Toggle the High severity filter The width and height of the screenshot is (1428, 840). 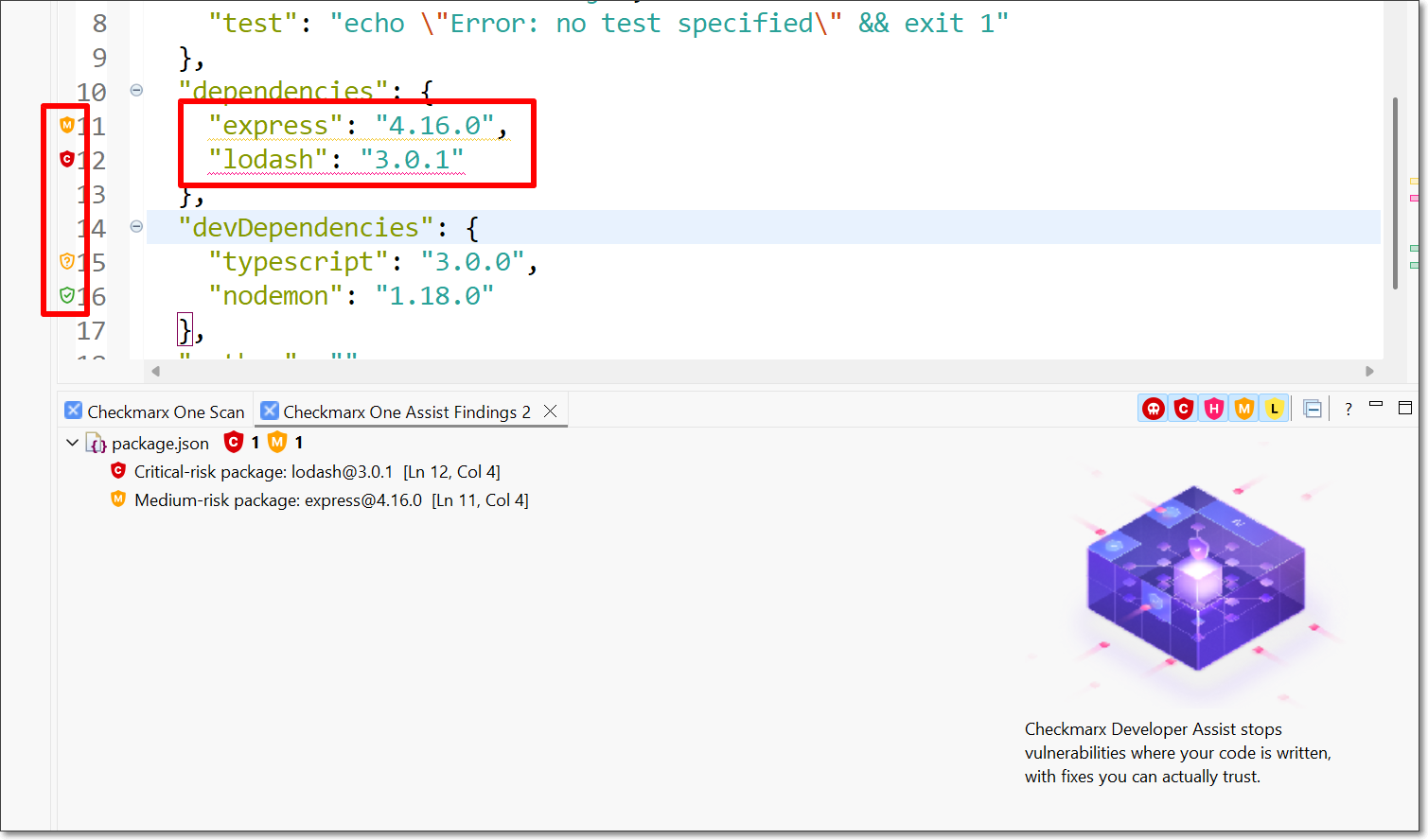tap(1213, 409)
